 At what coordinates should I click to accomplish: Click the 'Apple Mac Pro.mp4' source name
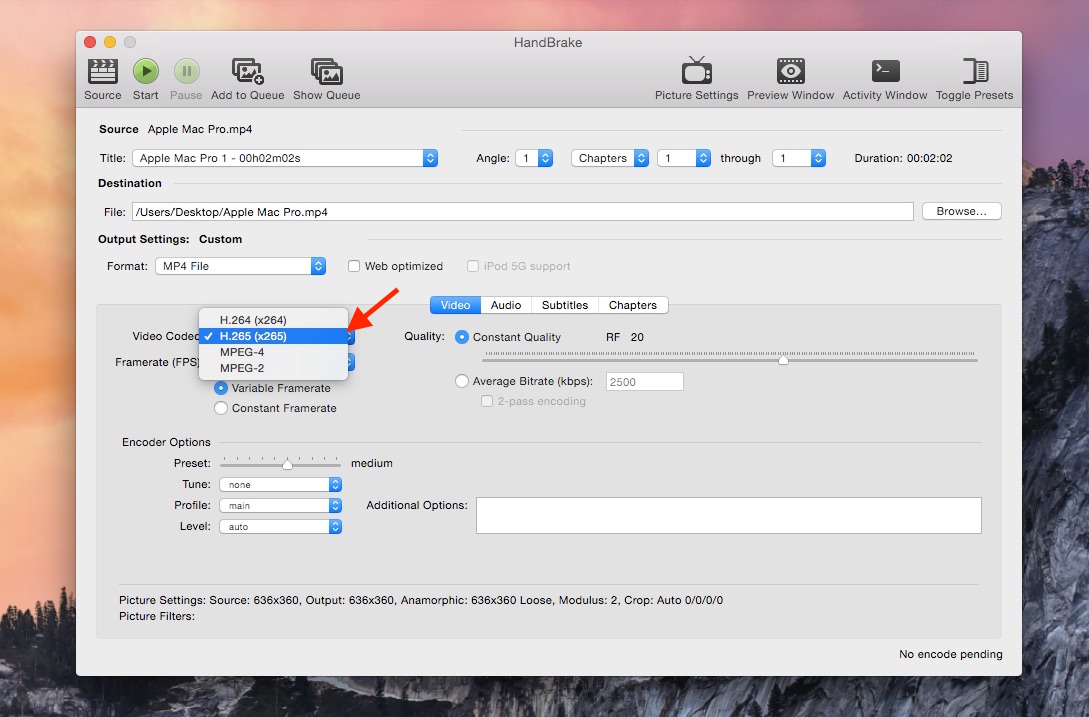coord(200,129)
